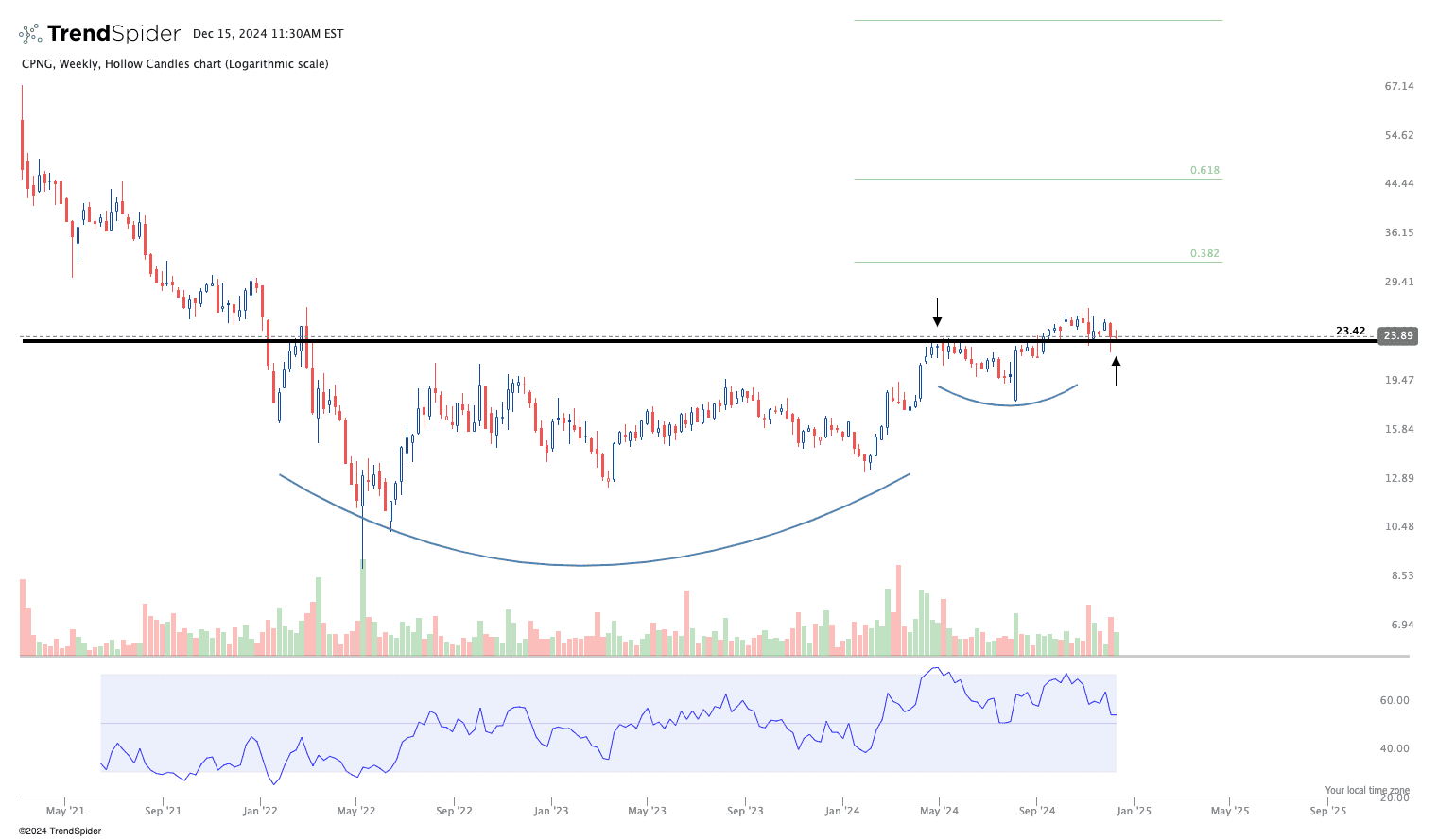Click the 67.14 price axis label
The width and height of the screenshot is (1438, 840).
(1398, 86)
